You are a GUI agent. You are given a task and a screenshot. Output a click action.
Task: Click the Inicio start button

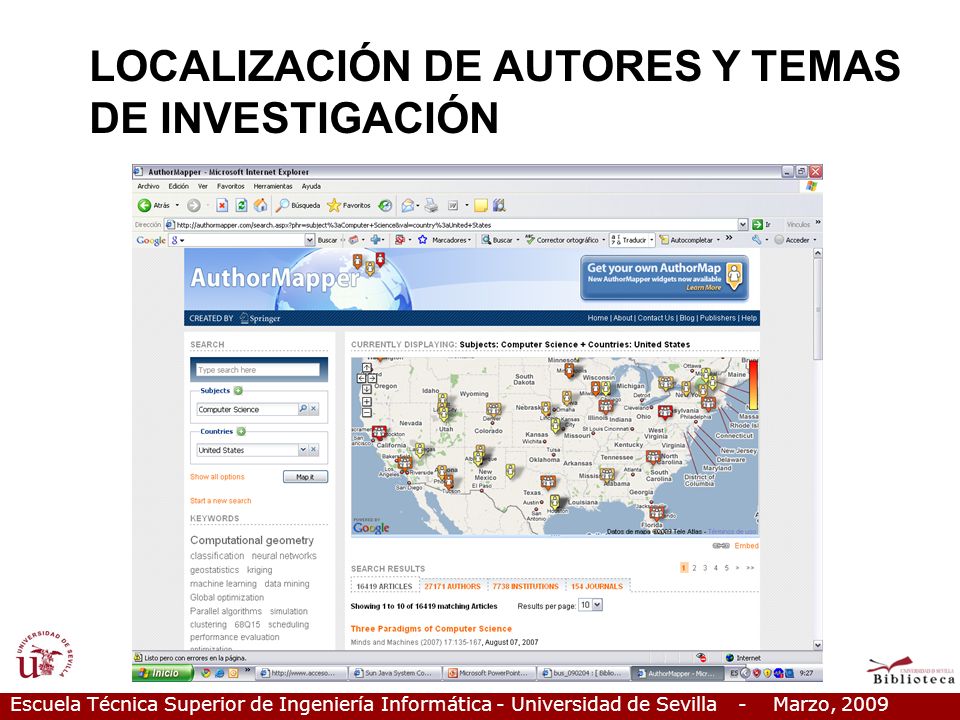tap(163, 673)
